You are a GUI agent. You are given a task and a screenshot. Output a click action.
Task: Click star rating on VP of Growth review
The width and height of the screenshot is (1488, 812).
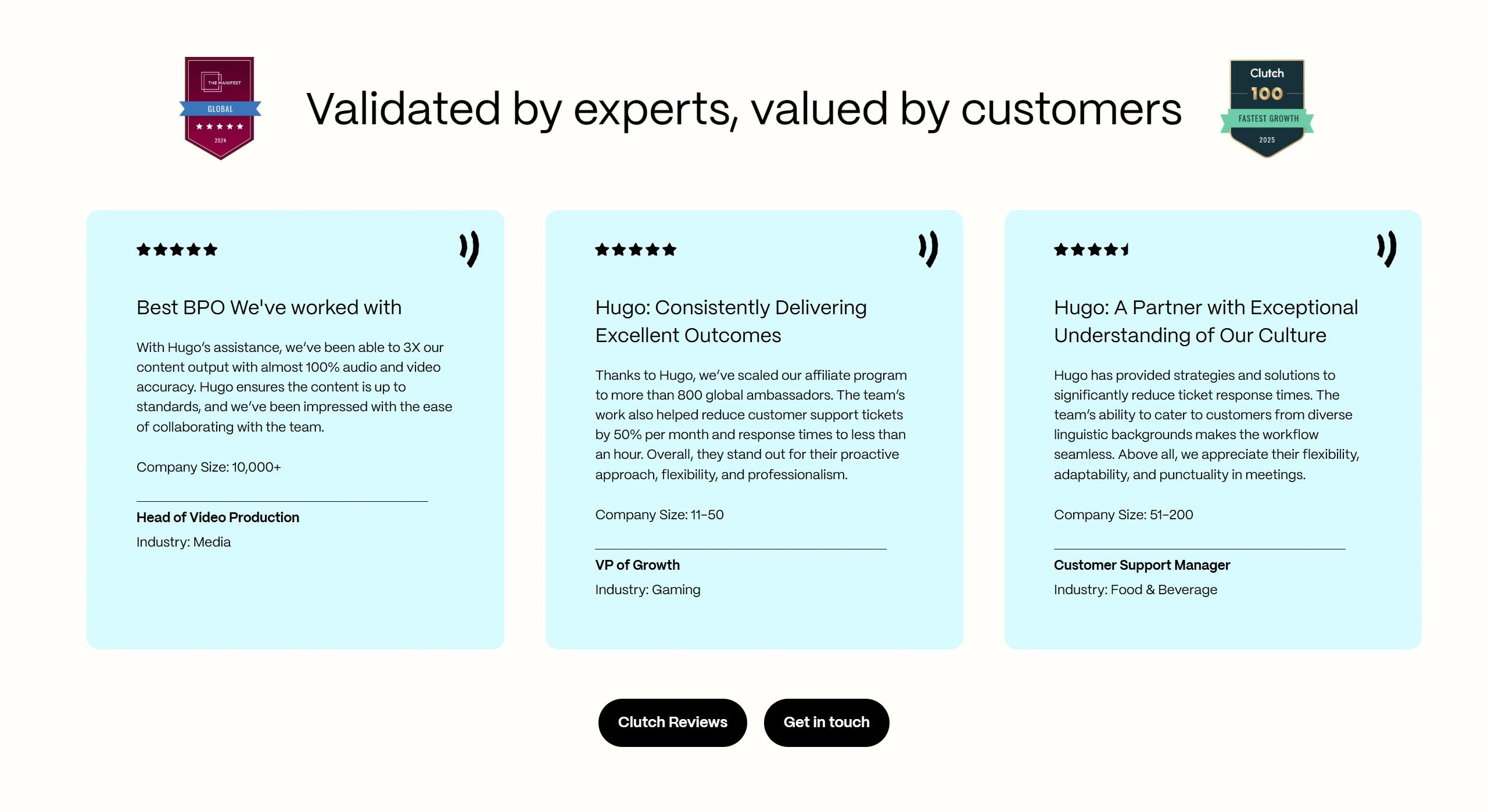click(636, 250)
